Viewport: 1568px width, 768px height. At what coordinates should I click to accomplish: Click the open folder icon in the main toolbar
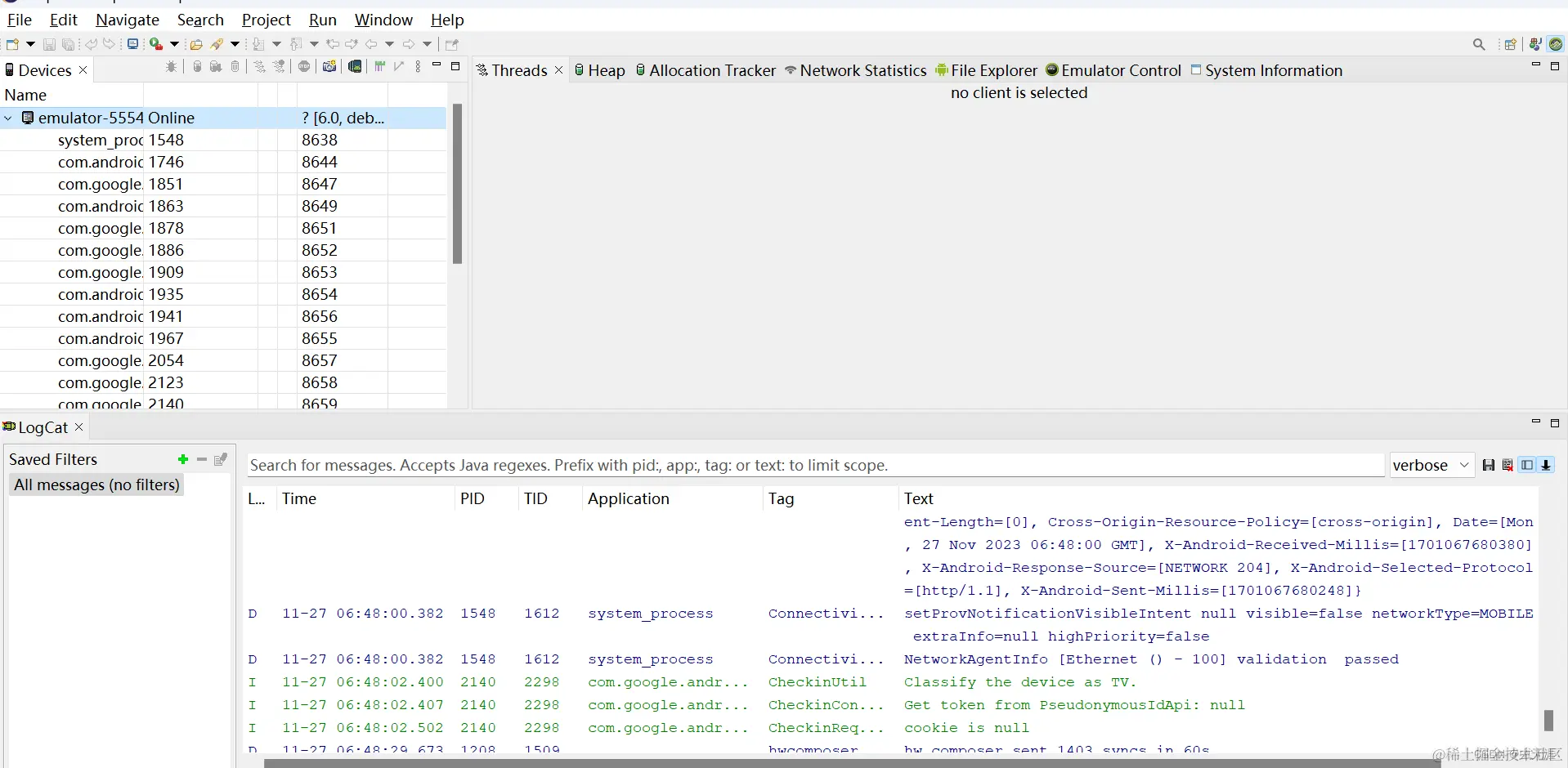click(196, 44)
